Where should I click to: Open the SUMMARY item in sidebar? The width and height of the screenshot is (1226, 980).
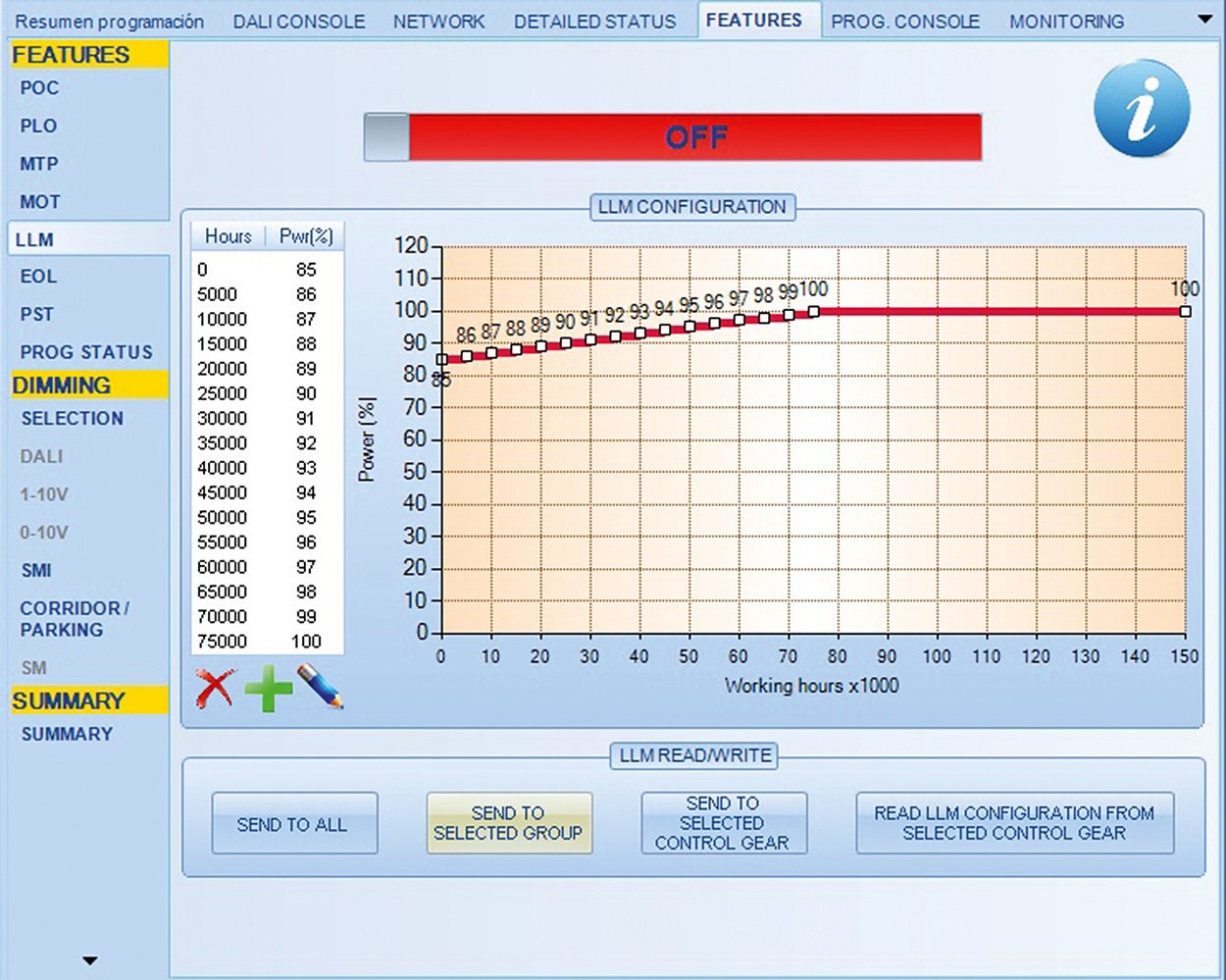67,734
